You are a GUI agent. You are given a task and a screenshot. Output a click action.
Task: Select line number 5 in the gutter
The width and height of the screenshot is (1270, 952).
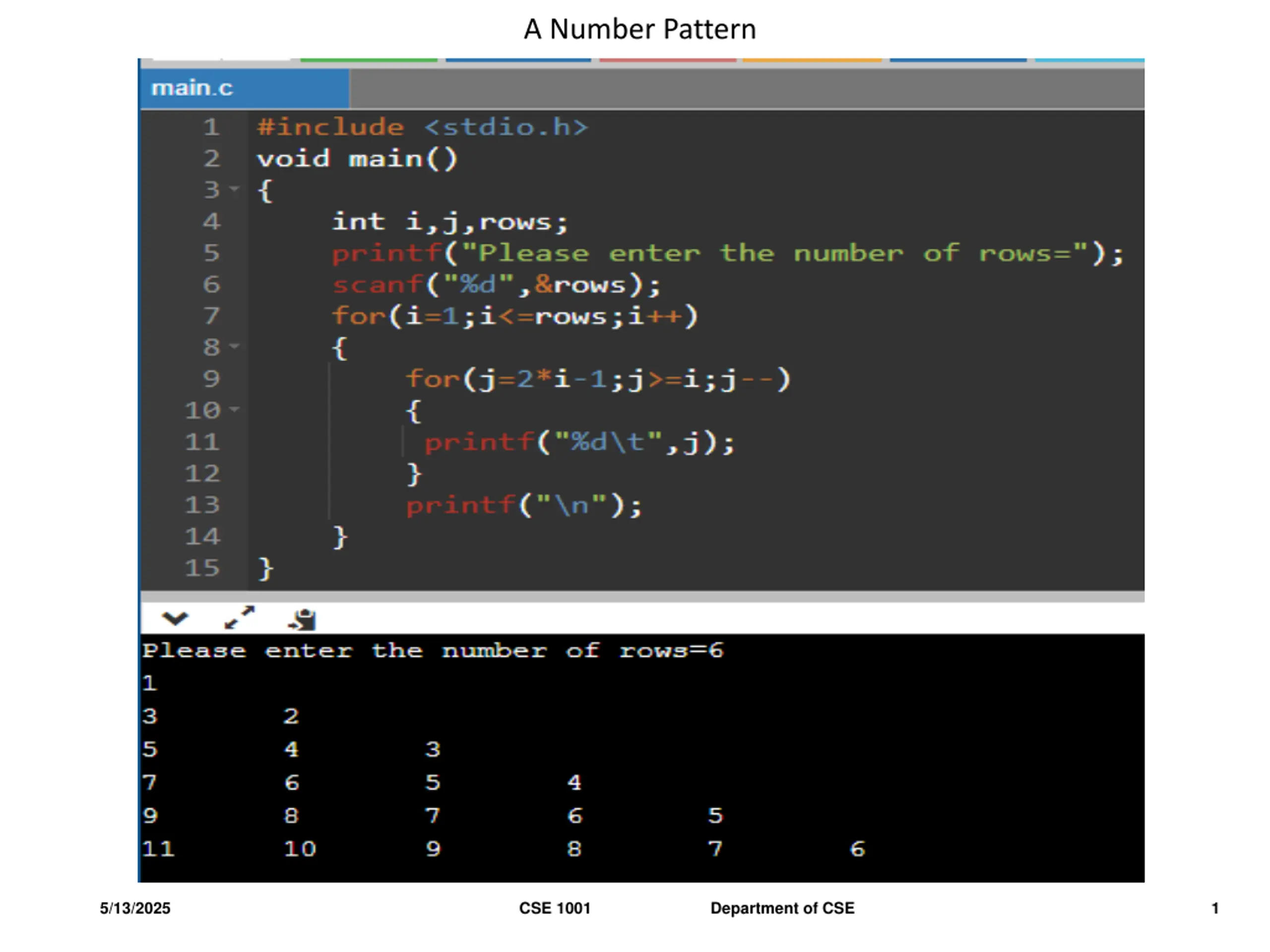tap(211, 252)
